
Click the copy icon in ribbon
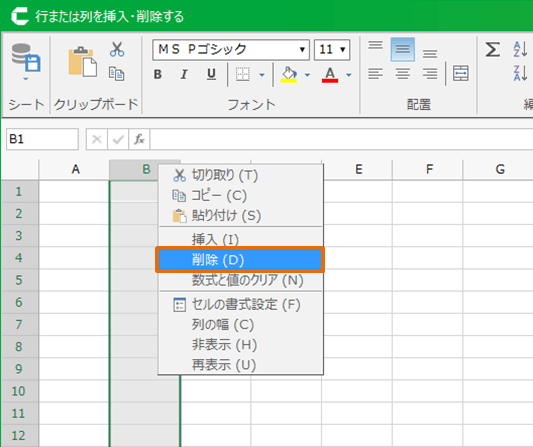[117, 73]
